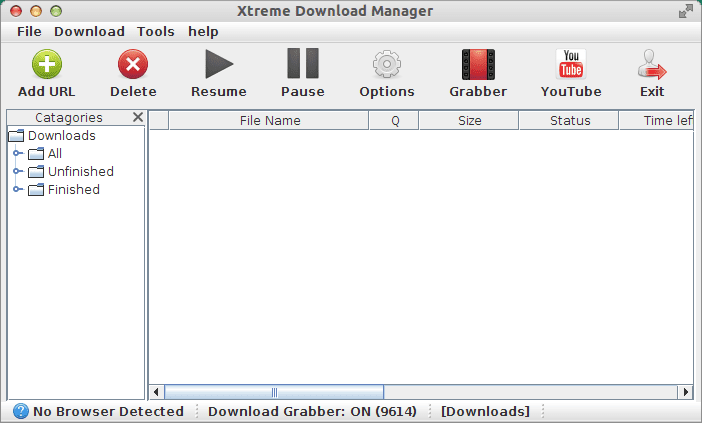Click the horizontal scrollbar thumb

coord(274,392)
